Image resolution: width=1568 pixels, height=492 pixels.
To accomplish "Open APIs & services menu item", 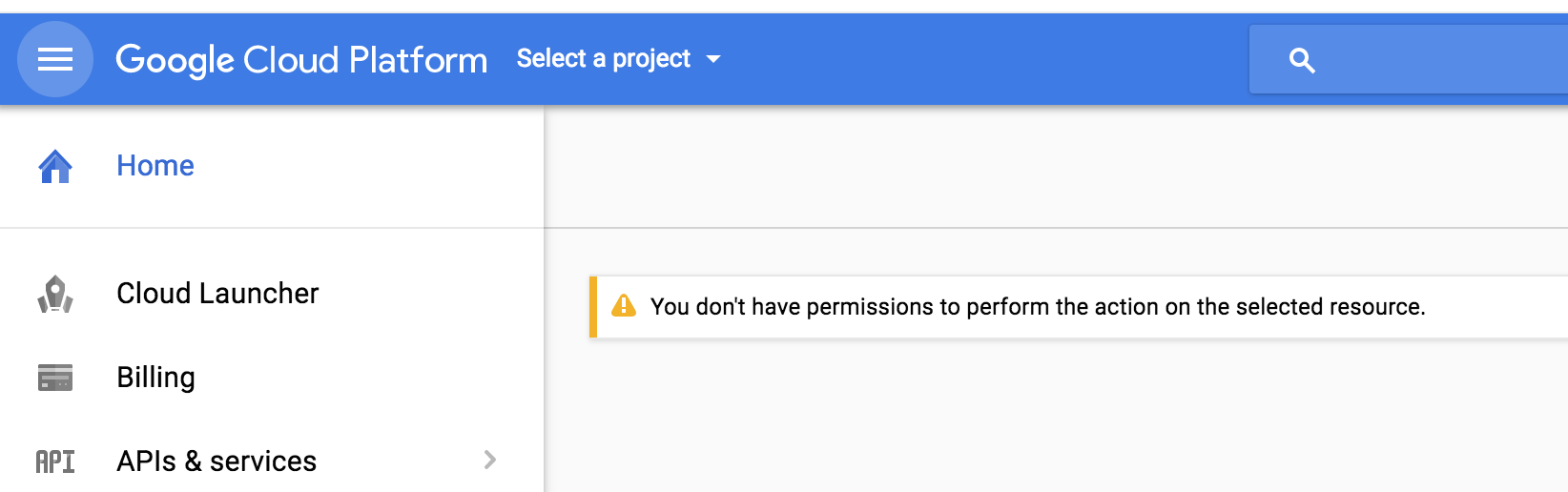I will point(217,461).
